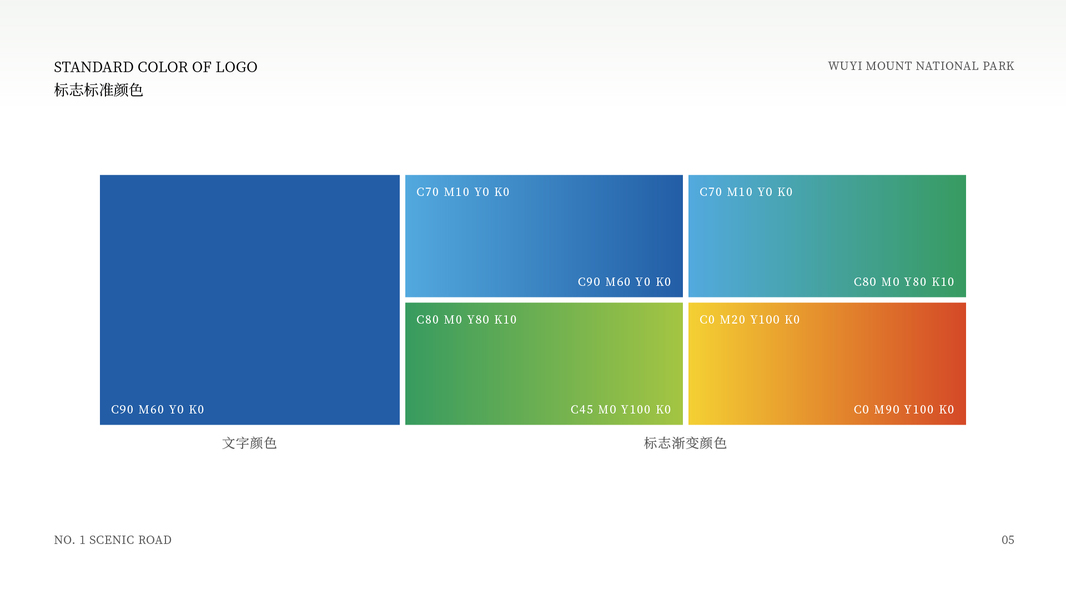
Task: Click the solid blue text color swatch
Action: (250, 300)
